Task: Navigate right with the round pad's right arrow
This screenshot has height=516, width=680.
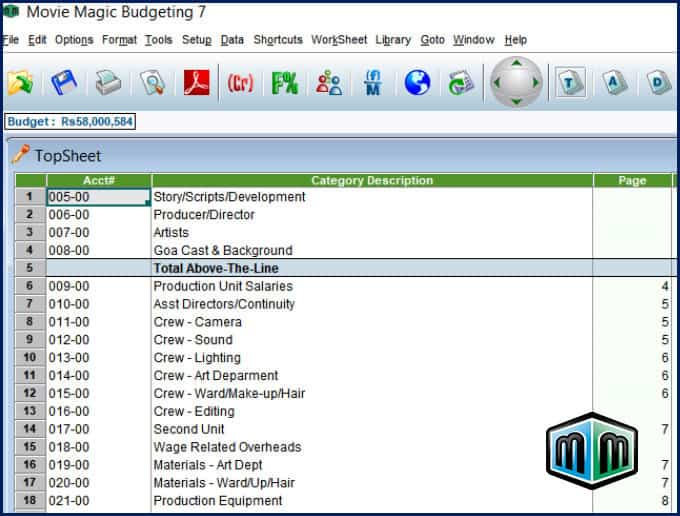Action: [x=536, y=82]
